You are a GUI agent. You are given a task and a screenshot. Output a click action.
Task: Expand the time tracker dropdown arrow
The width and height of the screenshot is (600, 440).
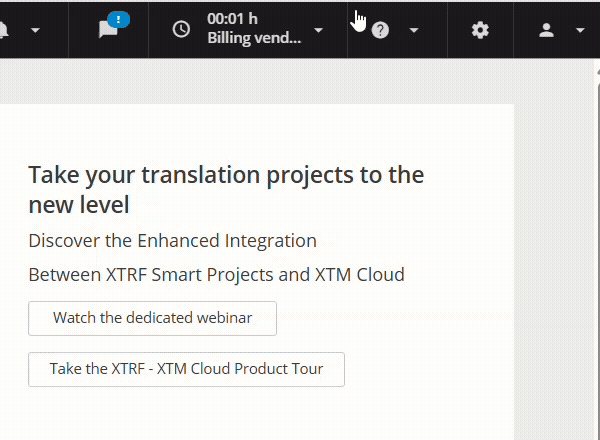pyautogui.click(x=318, y=30)
